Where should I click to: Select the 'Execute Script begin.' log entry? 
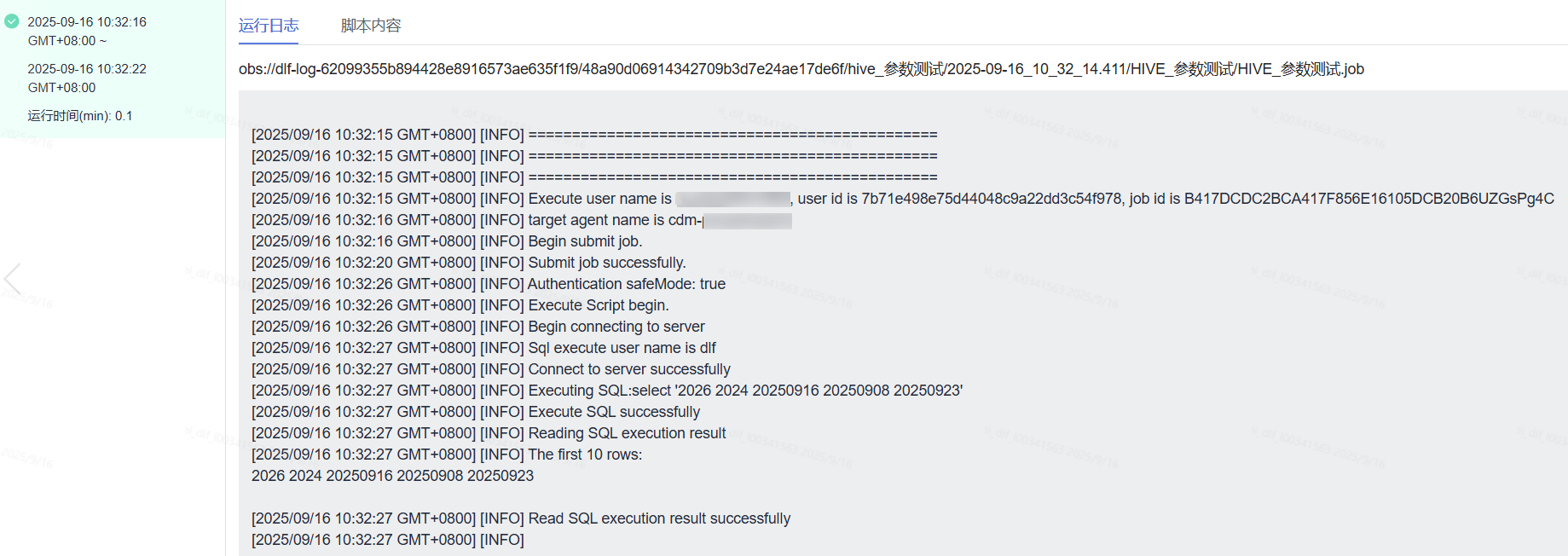coord(598,305)
